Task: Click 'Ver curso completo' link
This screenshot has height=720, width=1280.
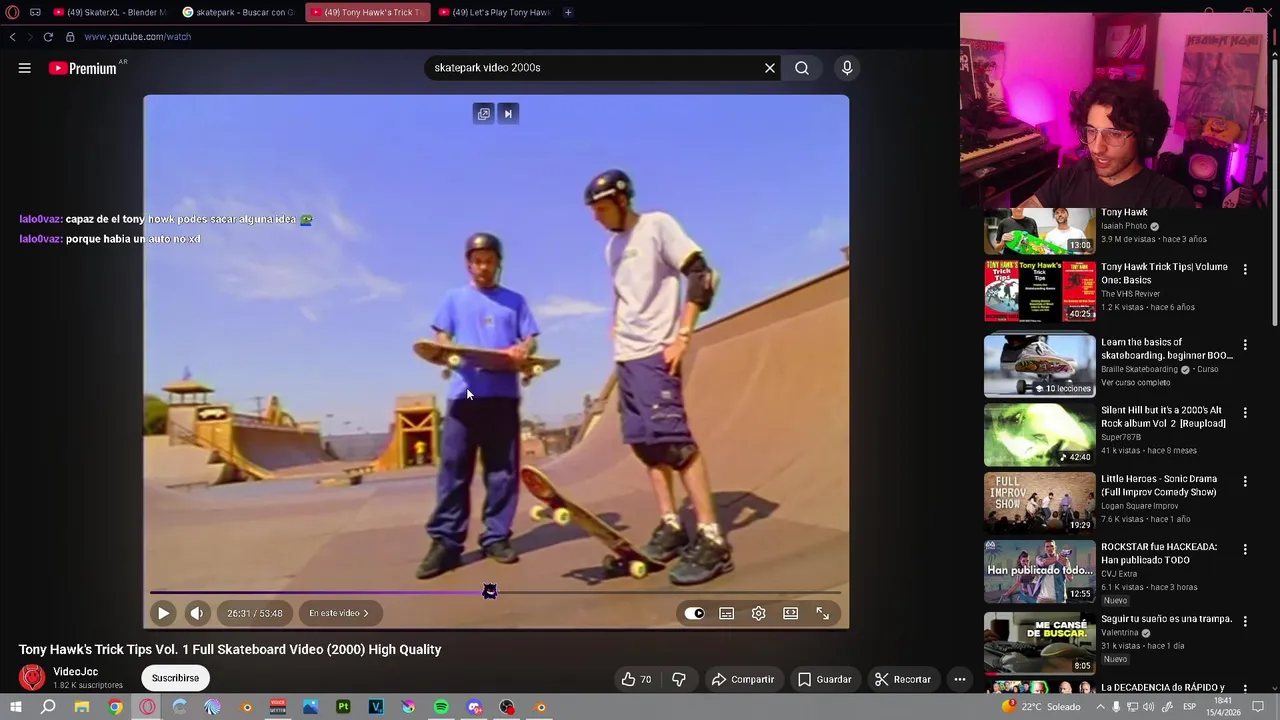Action: [1135, 382]
